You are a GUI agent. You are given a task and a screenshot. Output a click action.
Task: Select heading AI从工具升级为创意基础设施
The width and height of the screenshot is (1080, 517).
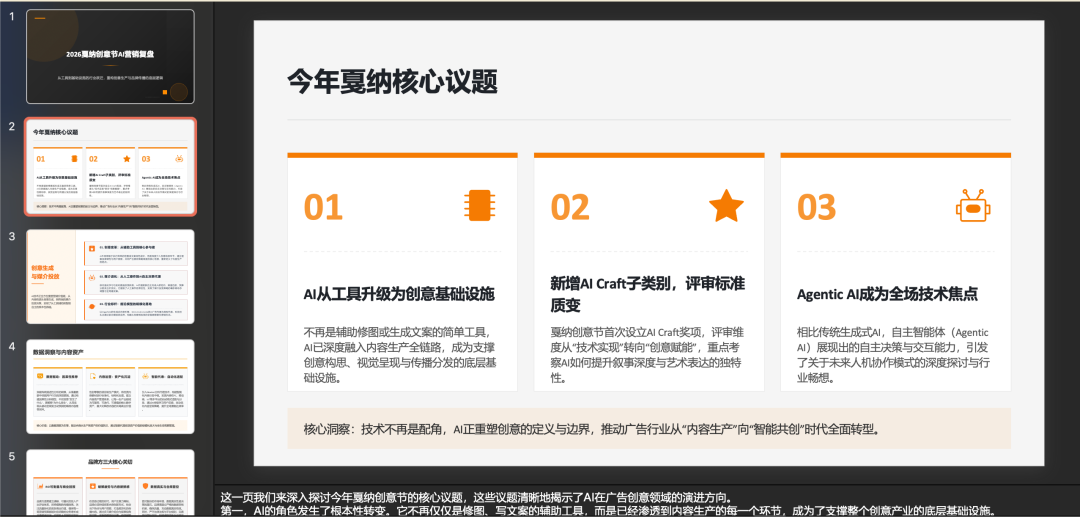point(399,295)
